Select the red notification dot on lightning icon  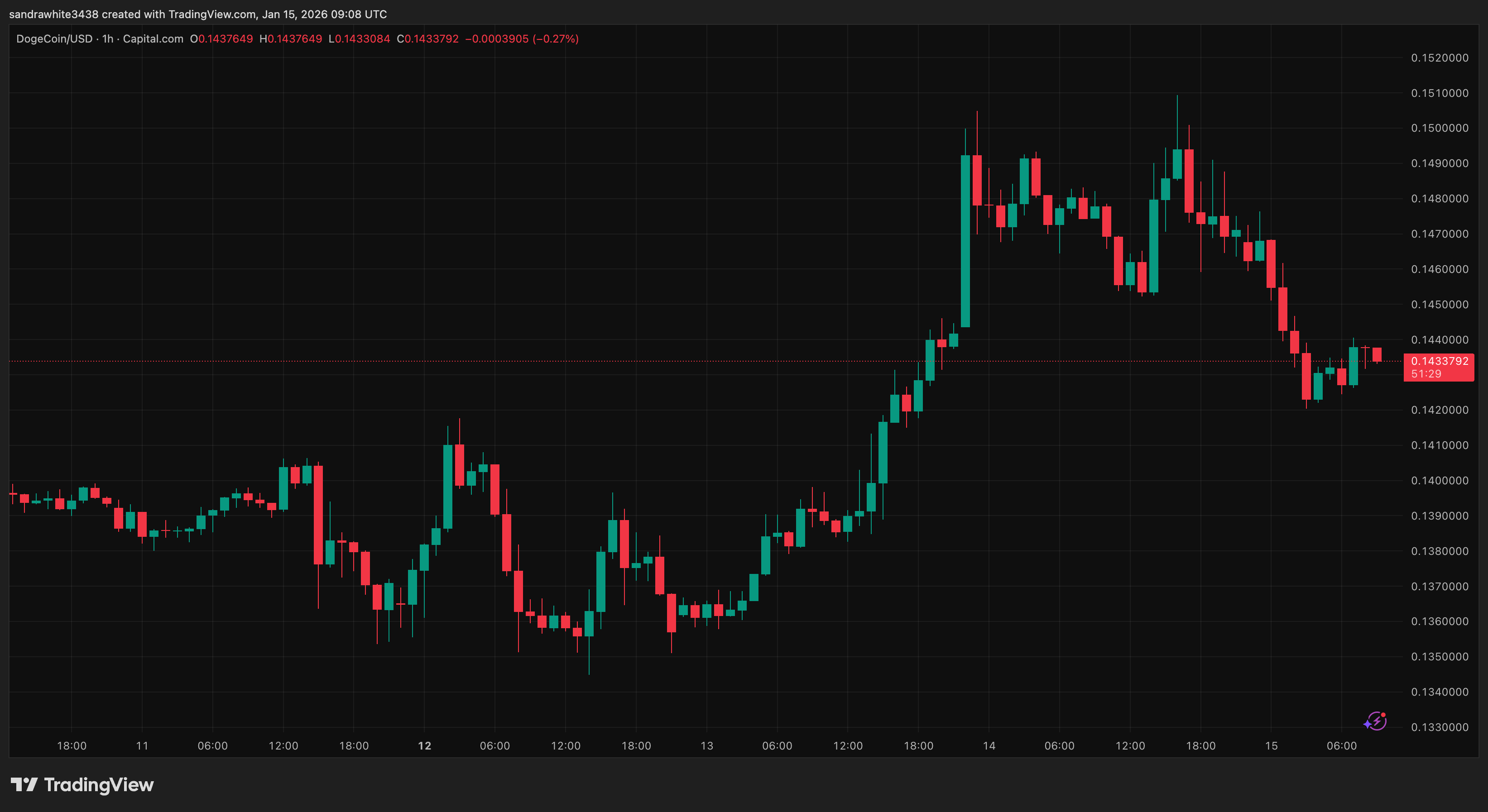pos(1382,714)
